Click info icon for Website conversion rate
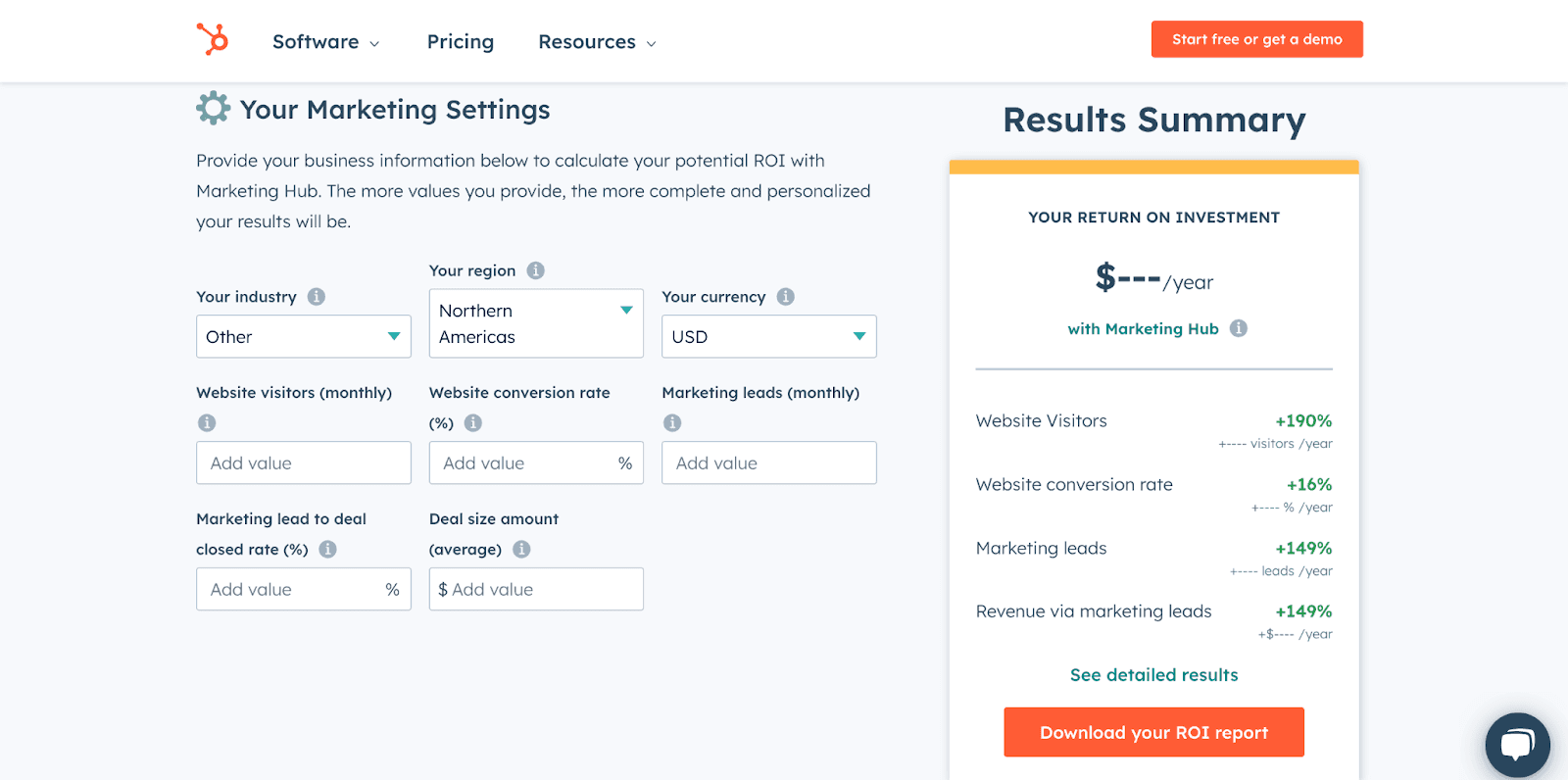1568x780 pixels. (x=473, y=423)
